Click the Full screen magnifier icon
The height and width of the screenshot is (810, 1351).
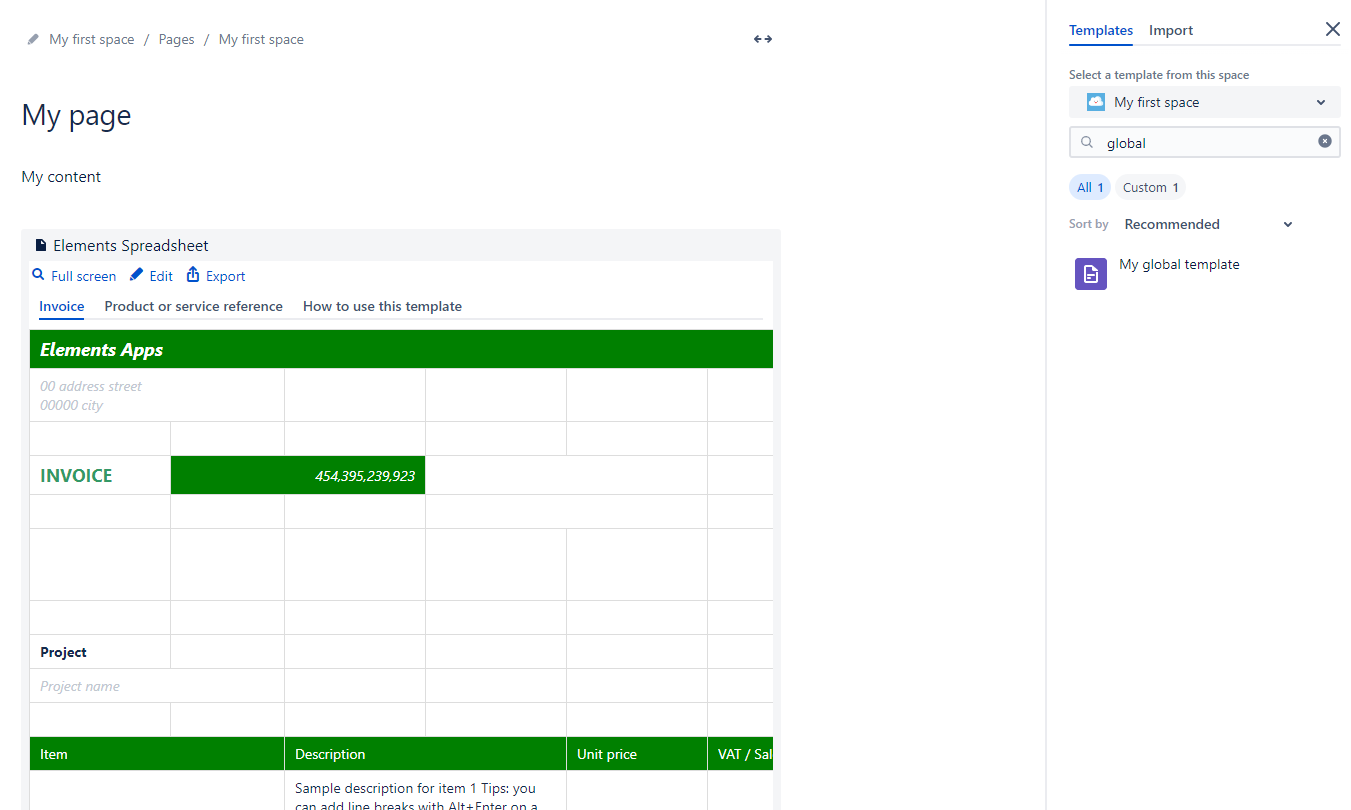click(x=36, y=275)
